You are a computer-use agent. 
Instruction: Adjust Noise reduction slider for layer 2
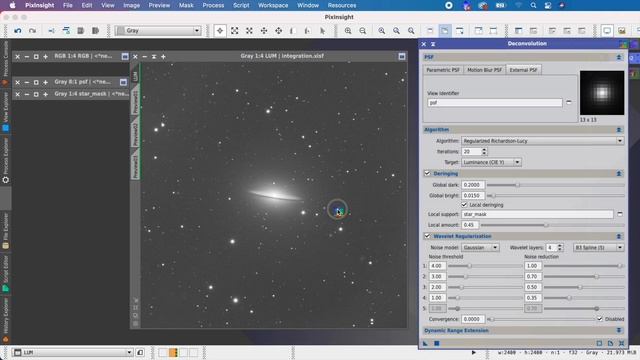[584, 276]
